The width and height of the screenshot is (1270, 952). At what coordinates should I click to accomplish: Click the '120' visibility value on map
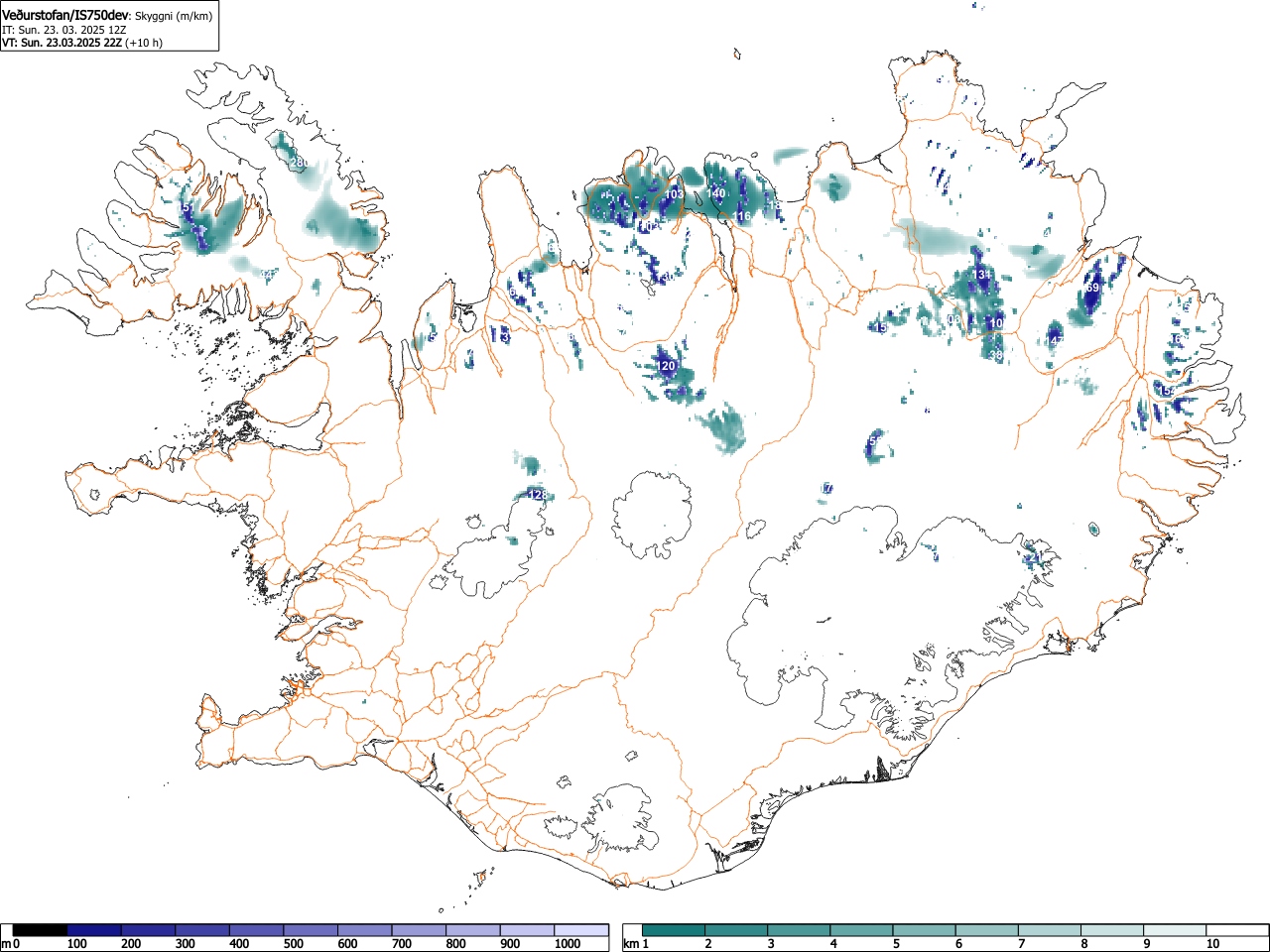click(x=666, y=367)
